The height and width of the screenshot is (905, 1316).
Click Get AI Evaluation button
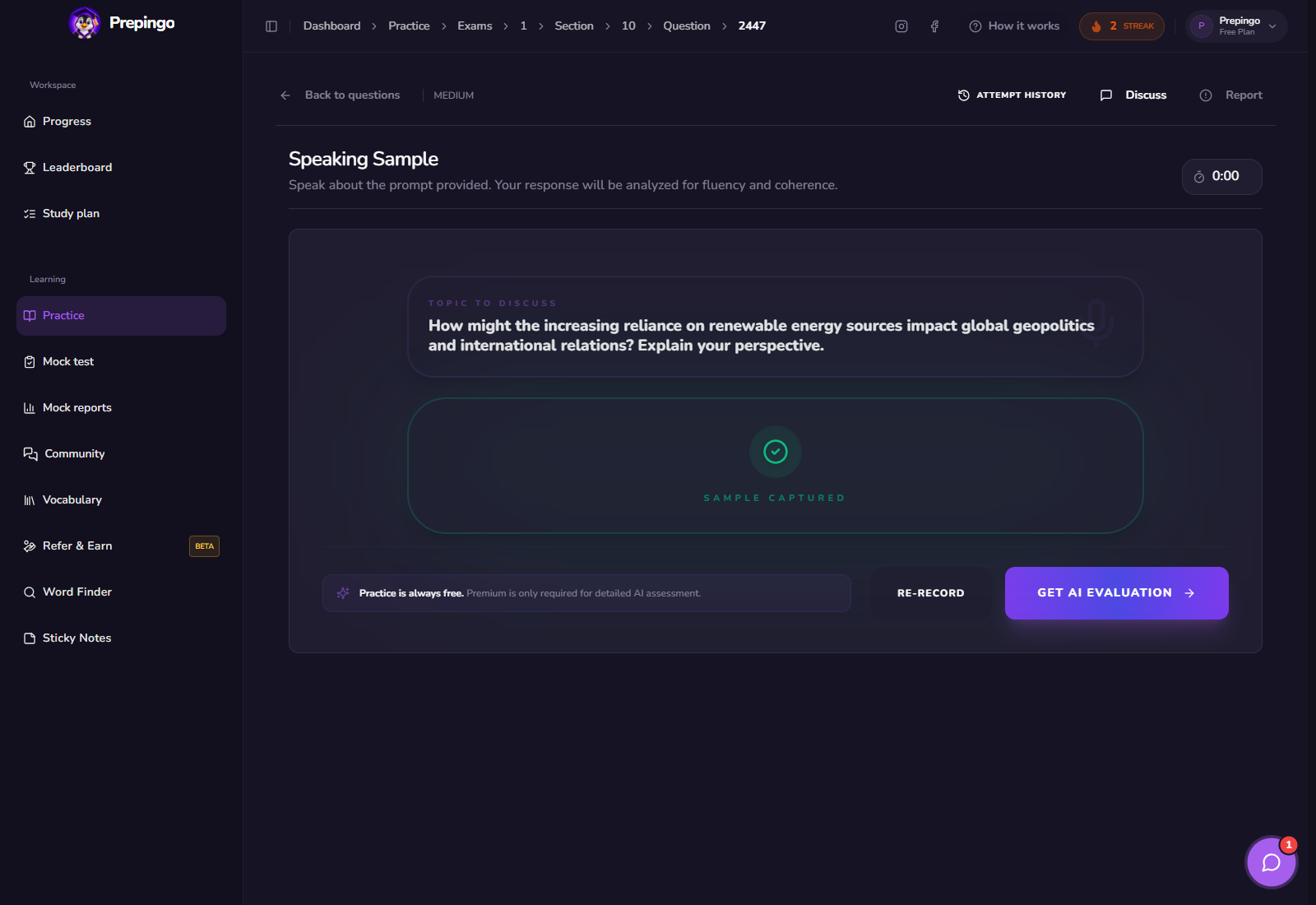pyautogui.click(x=1117, y=593)
